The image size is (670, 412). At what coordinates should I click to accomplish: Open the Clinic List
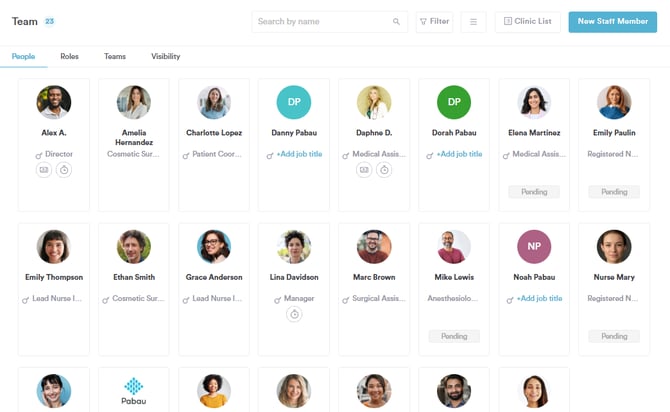click(x=527, y=22)
